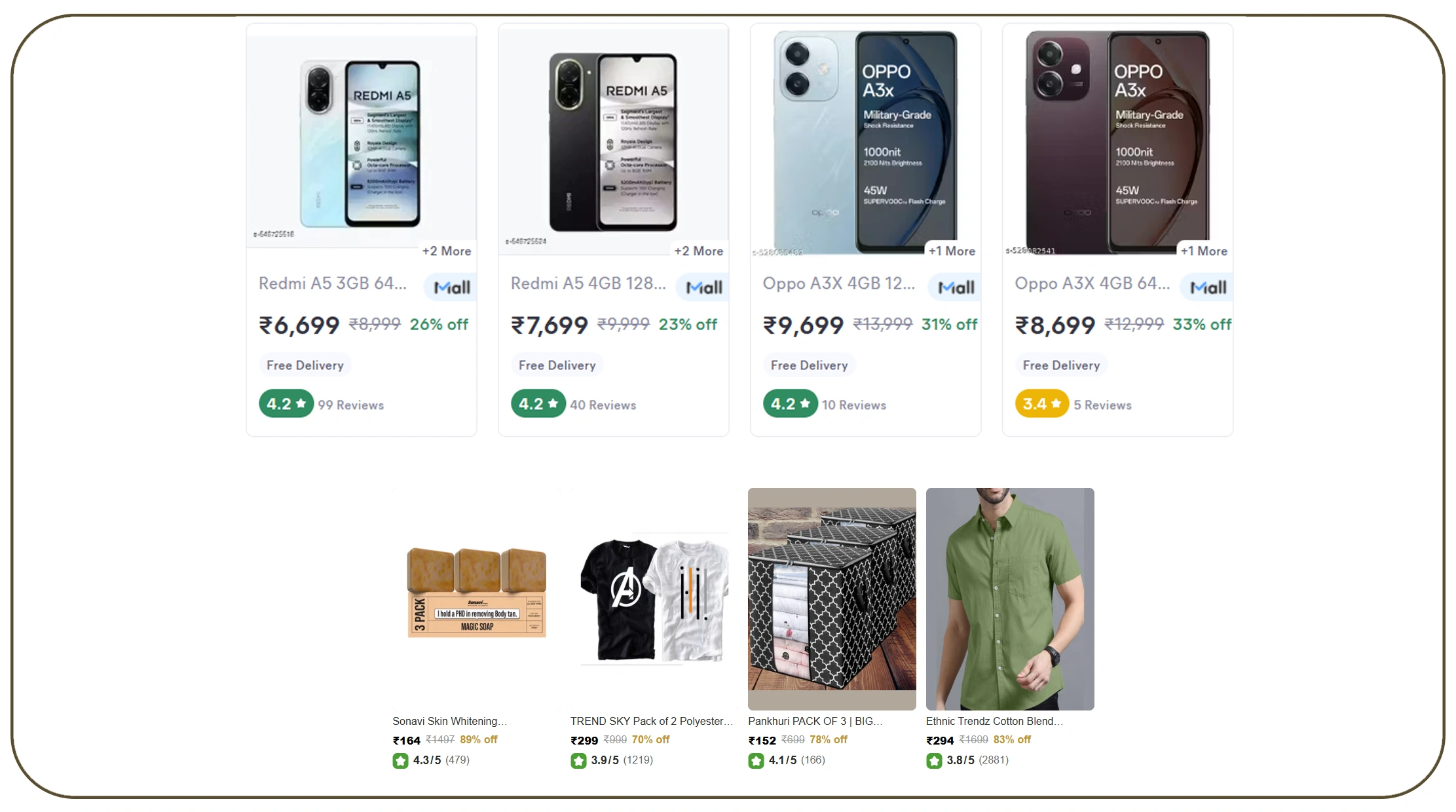Expand '+2 More' on Redmi A5 3GB

[x=447, y=251]
